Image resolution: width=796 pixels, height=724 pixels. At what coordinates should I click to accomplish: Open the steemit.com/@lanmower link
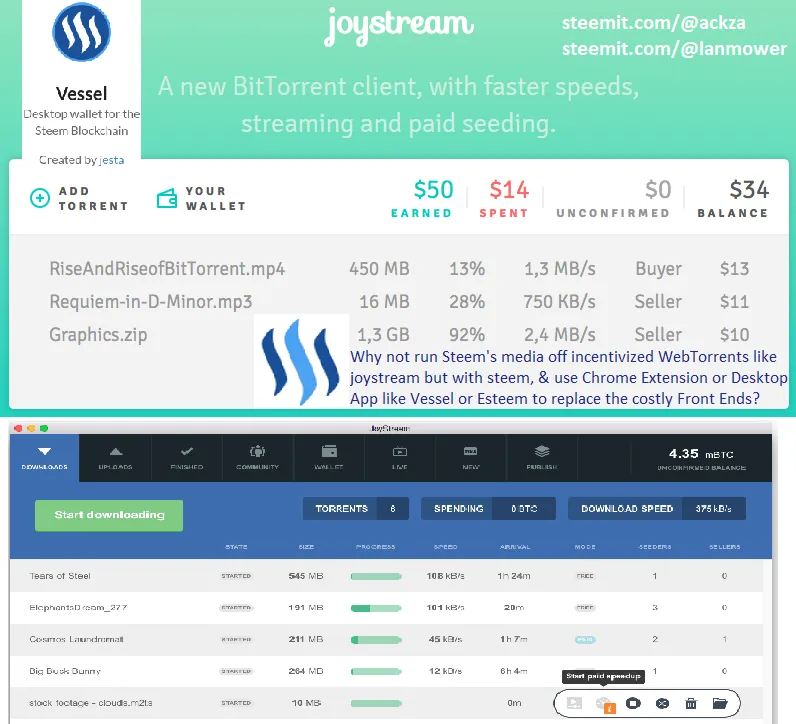tap(674, 49)
